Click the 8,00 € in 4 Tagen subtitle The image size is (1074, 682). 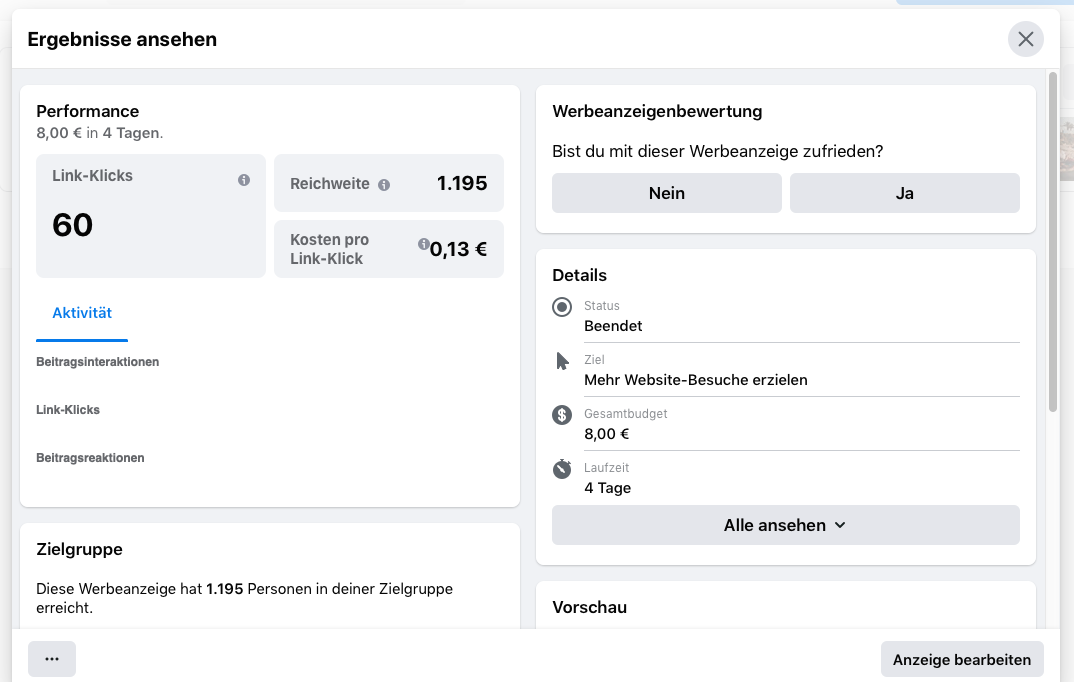tap(100, 133)
